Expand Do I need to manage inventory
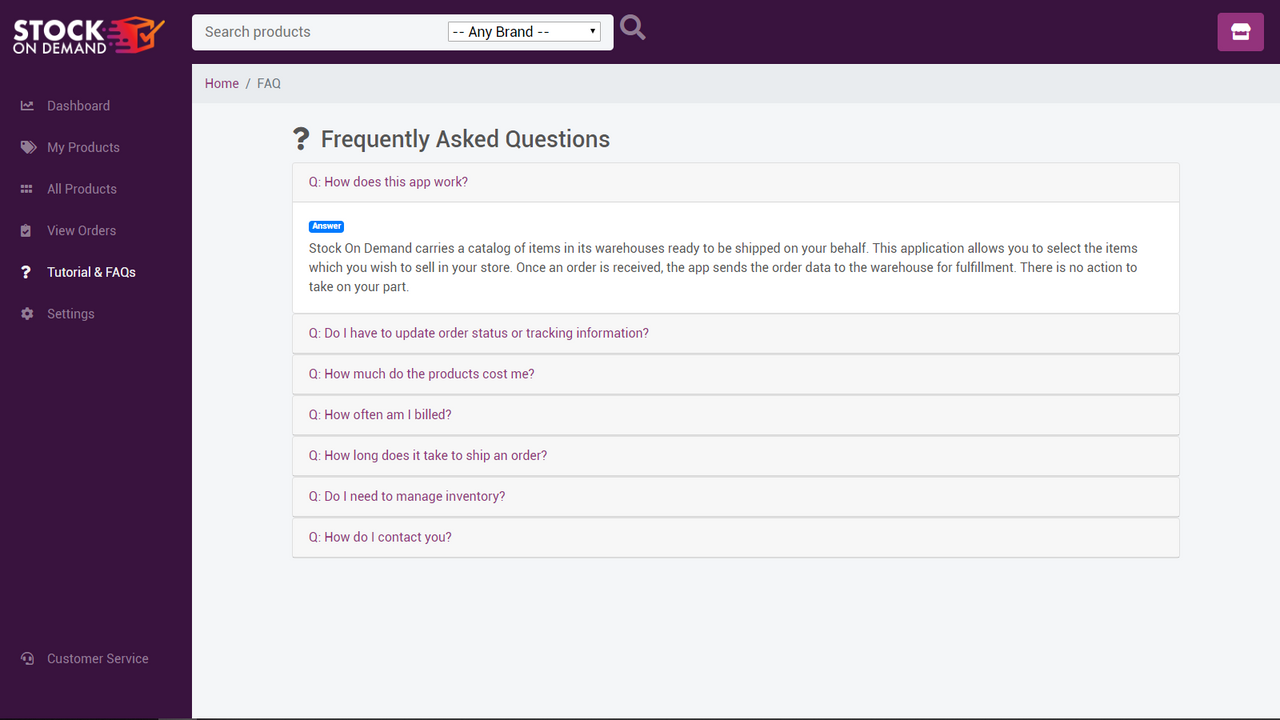Screen dimensions: 1280x720 407,497
